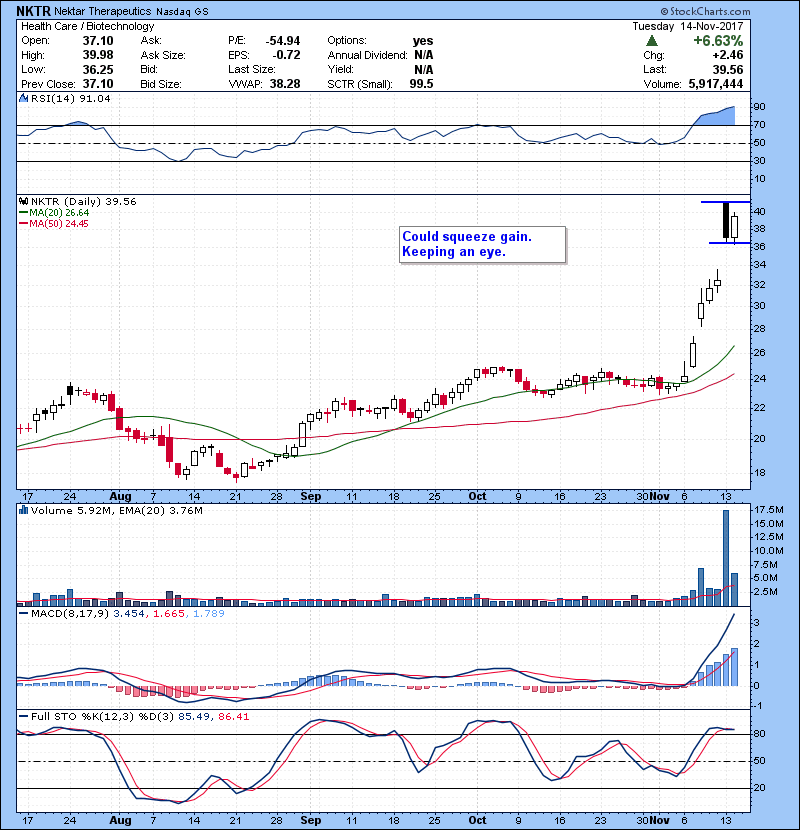Click the VWAP value 38.28
The width and height of the screenshot is (800, 830).
pyautogui.click(x=285, y=84)
